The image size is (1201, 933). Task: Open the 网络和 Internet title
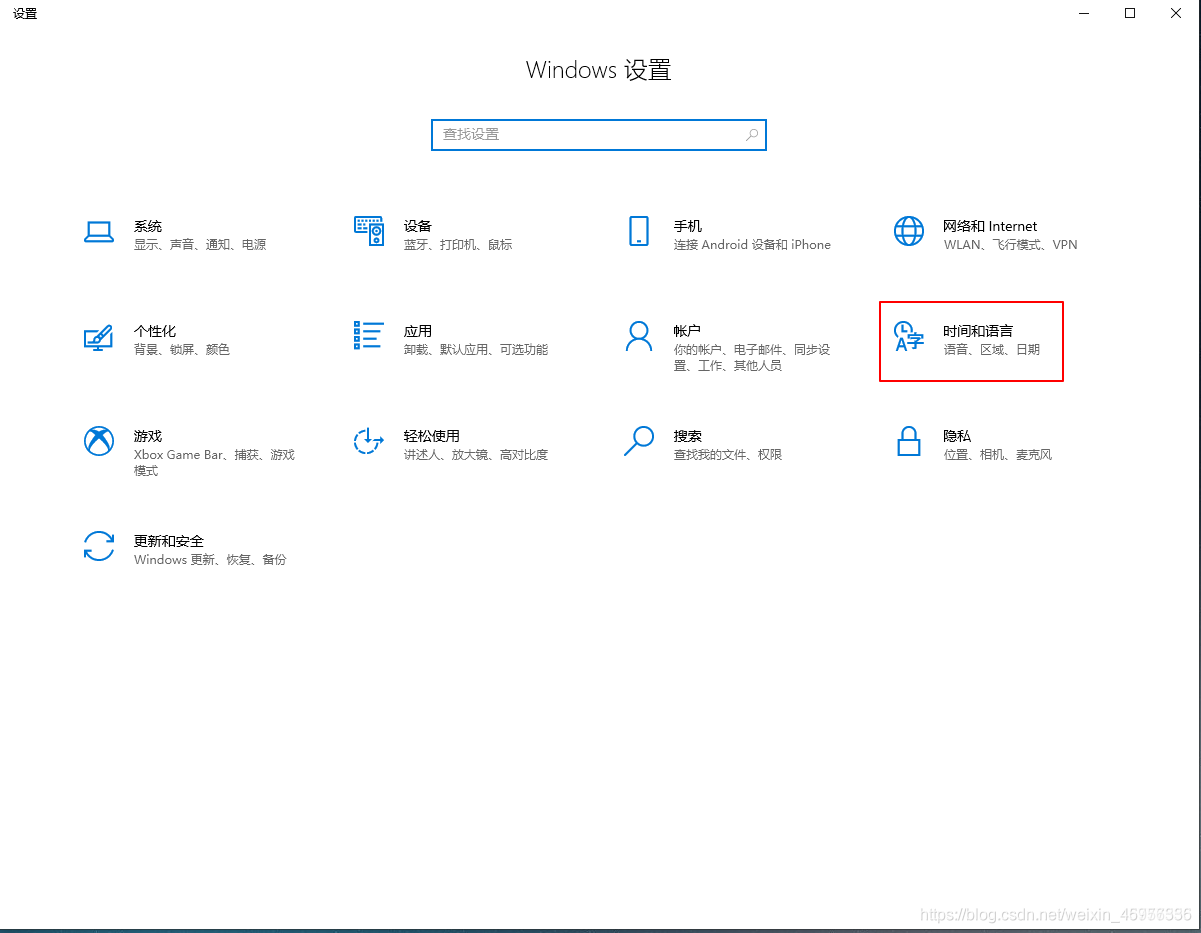point(990,226)
